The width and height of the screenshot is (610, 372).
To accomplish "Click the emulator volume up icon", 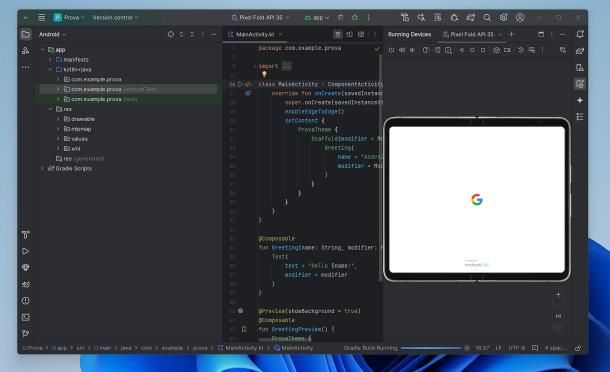I will (x=402, y=50).
